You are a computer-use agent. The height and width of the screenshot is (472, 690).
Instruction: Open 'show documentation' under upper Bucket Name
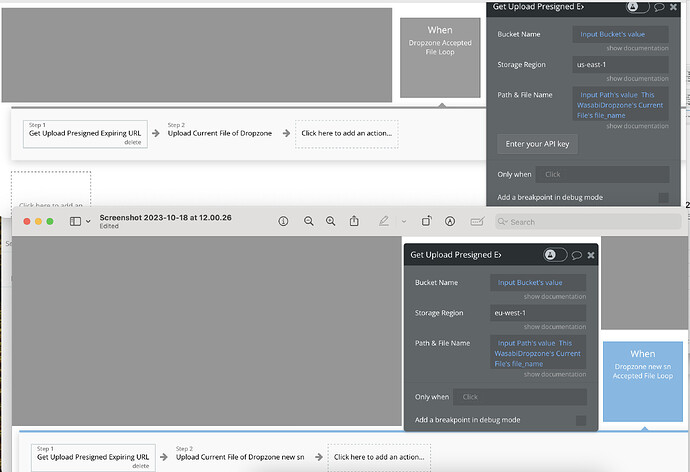point(637,48)
